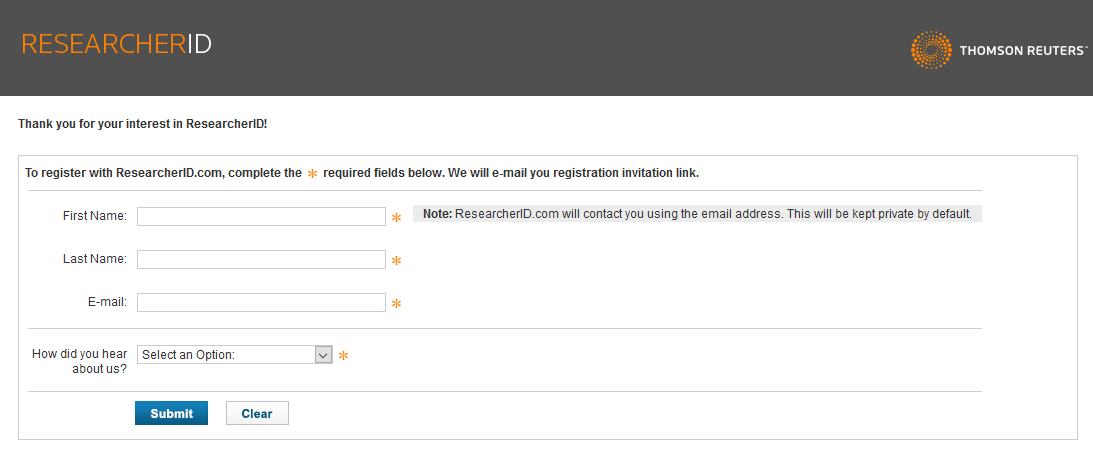Click the orange asterisk beside E-mail field
Image resolution: width=1093 pixels, height=455 pixels.
pyautogui.click(x=396, y=304)
